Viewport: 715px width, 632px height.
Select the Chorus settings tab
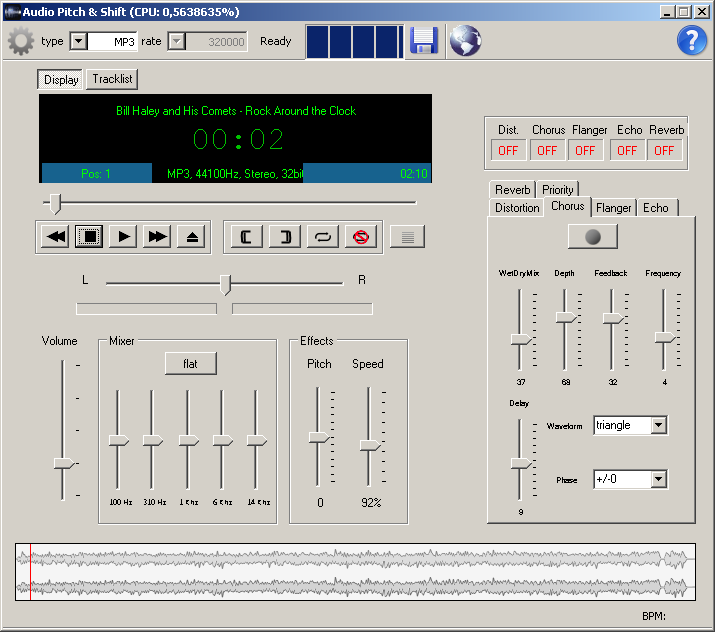(568, 206)
